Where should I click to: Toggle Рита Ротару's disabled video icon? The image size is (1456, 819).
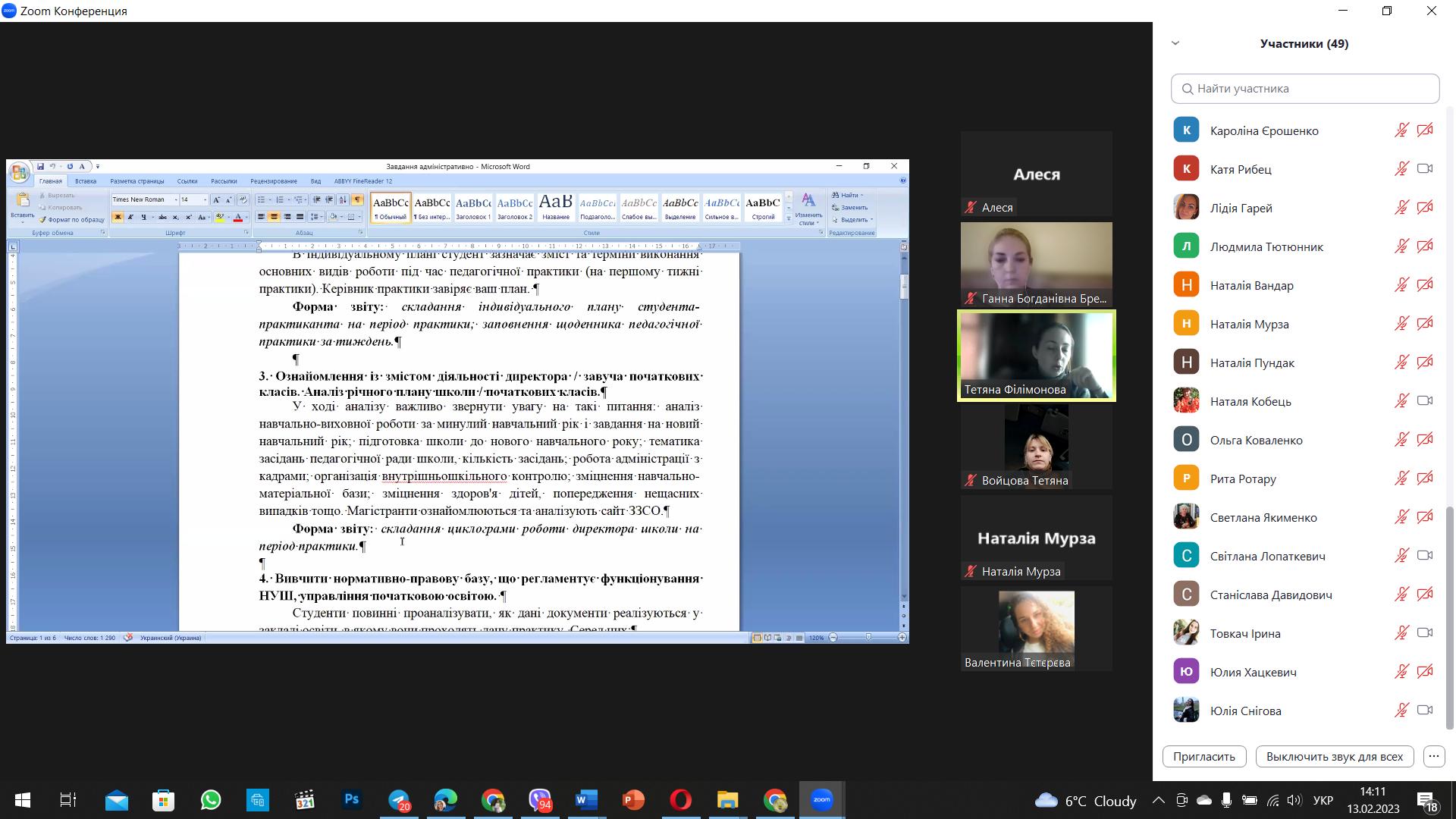point(1425,479)
